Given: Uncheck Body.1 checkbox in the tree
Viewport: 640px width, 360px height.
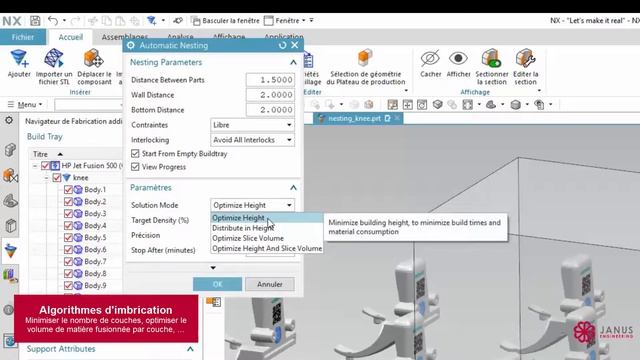Looking at the screenshot, I should coord(68,189).
